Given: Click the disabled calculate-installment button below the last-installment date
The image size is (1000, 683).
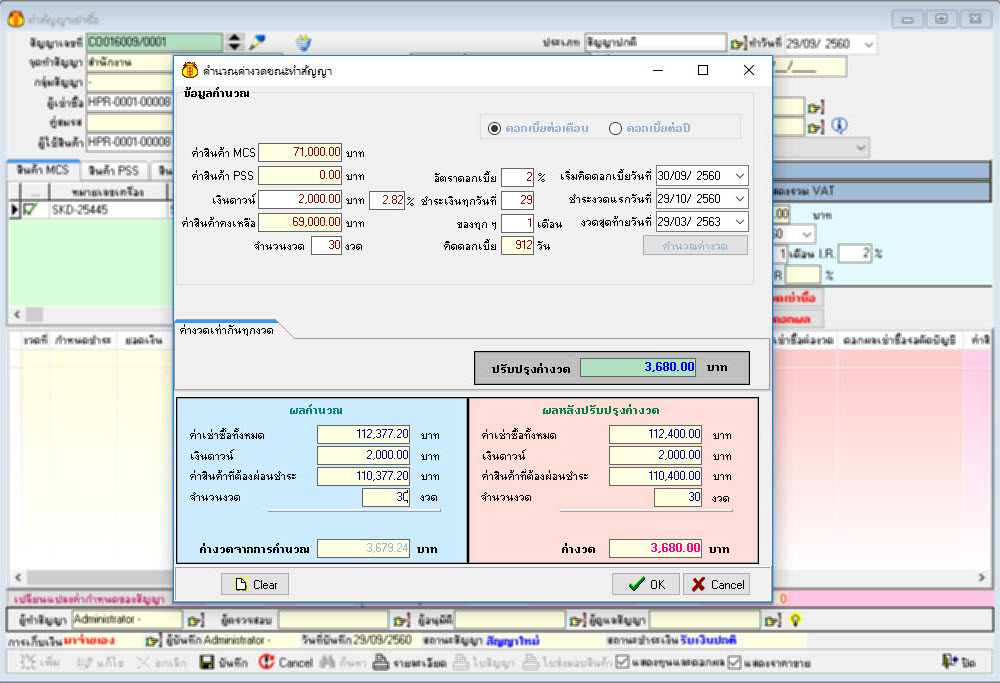Looking at the screenshot, I should pyautogui.click(x=695, y=246).
